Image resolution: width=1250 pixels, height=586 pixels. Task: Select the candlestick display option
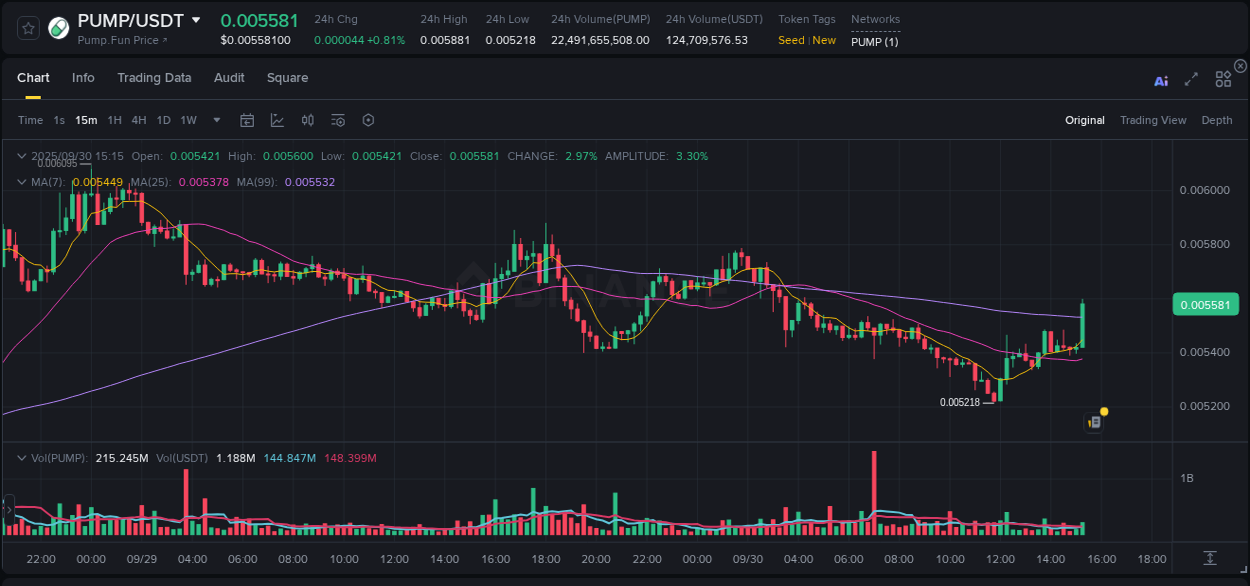(308, 120)
